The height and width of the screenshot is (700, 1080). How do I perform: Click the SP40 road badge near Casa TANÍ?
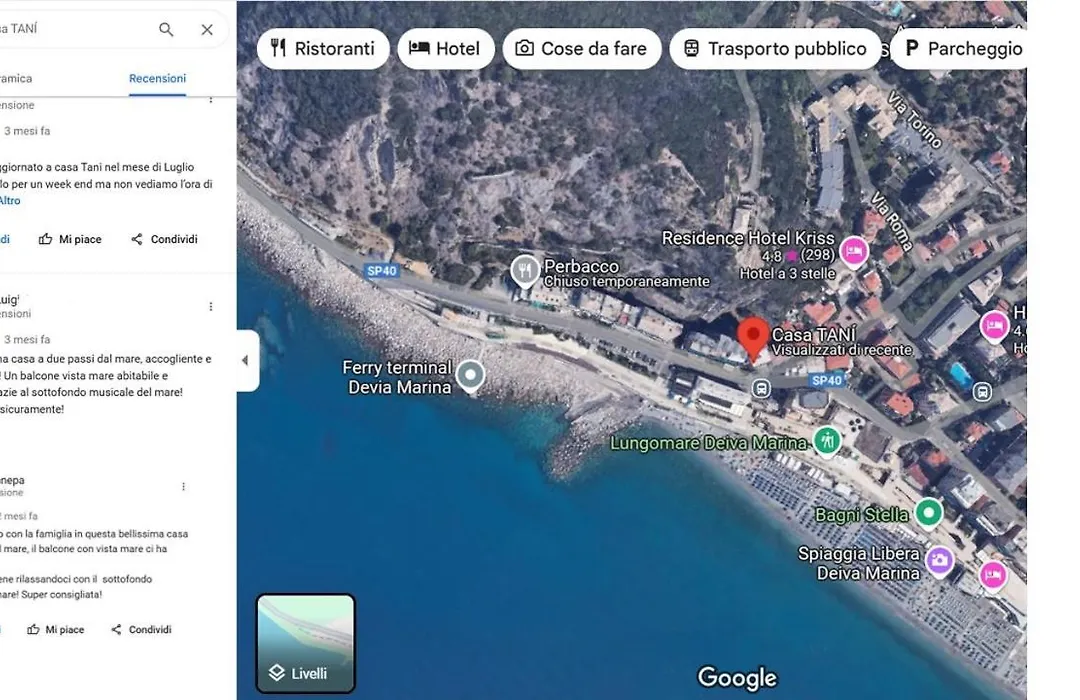827,380
